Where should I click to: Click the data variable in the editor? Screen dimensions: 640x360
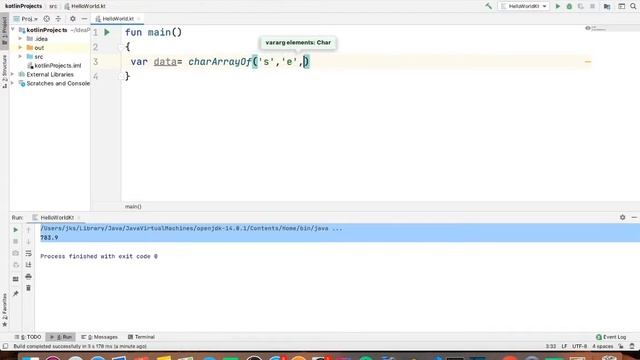165,62
